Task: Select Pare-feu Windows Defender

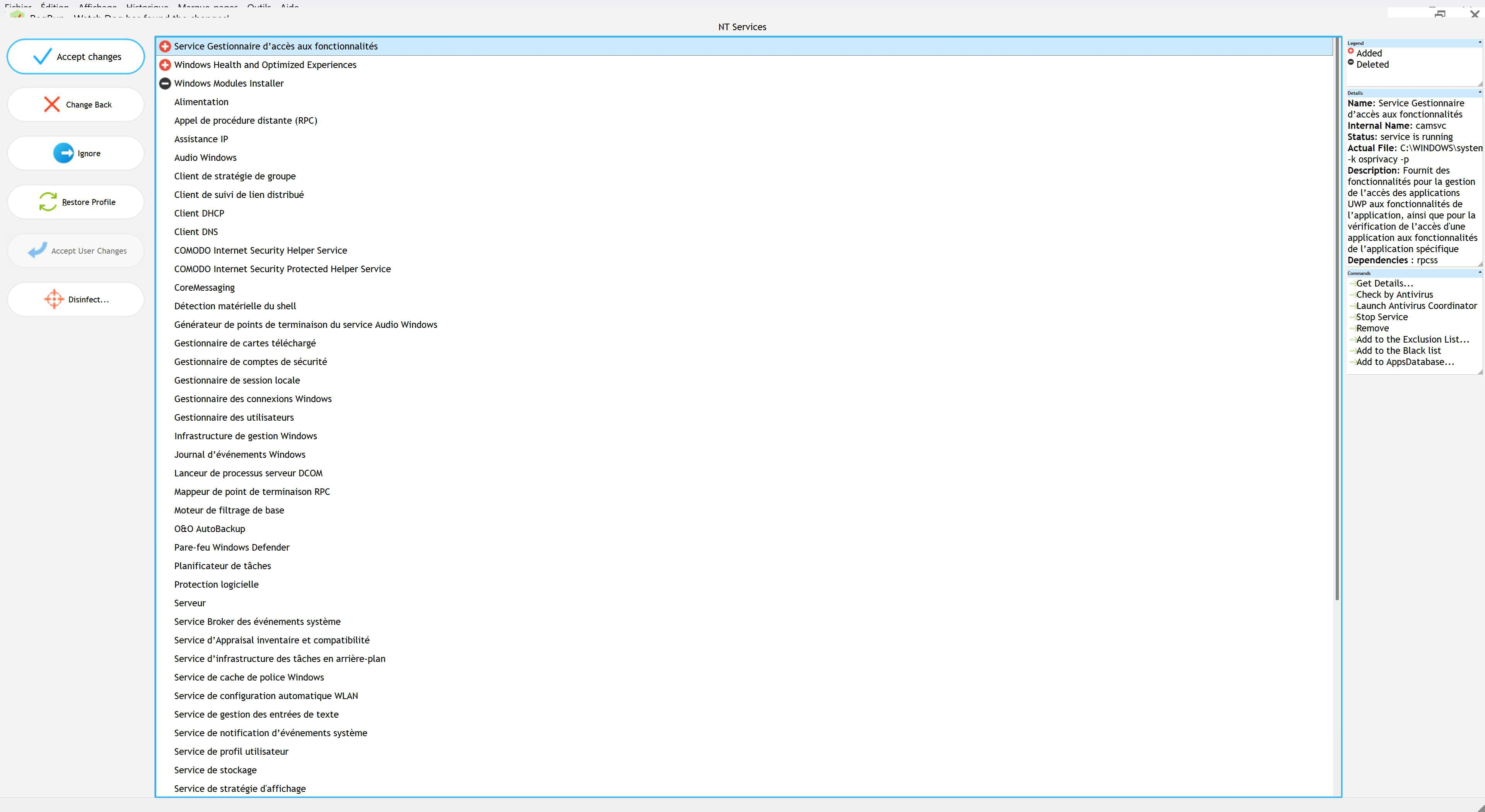Action: pyautogui.click(x=232, y=547)
